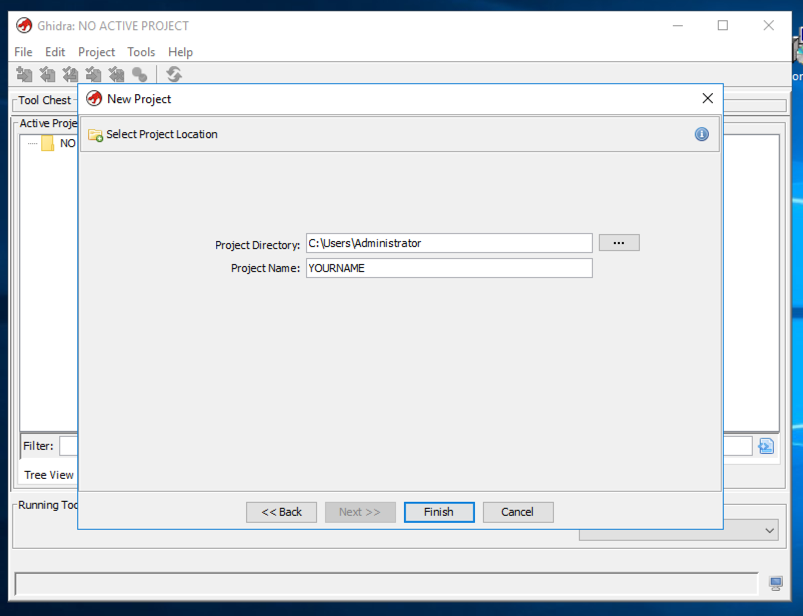Close the Ghidra main window

tap(769, 25)
